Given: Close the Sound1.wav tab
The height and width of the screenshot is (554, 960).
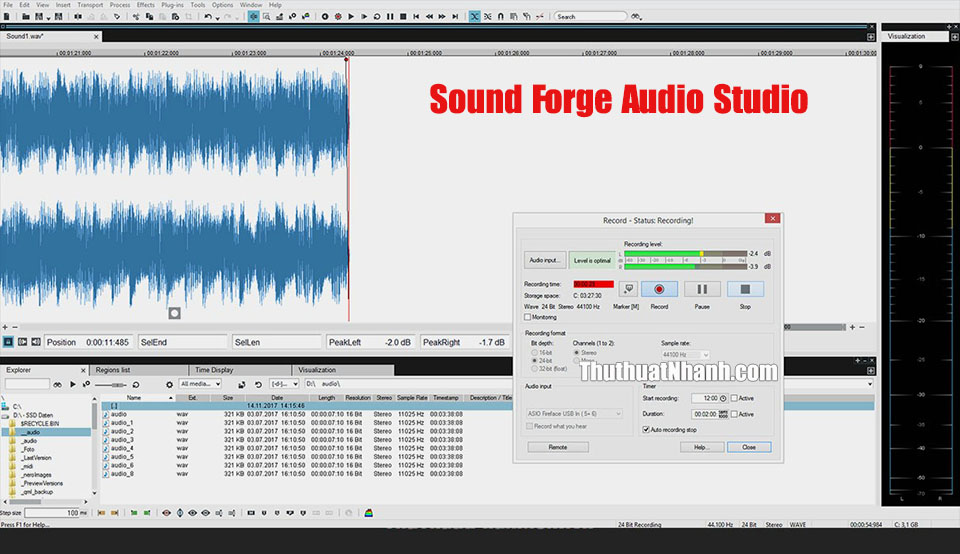Looking at the screenshot, I should click(96, 37).
